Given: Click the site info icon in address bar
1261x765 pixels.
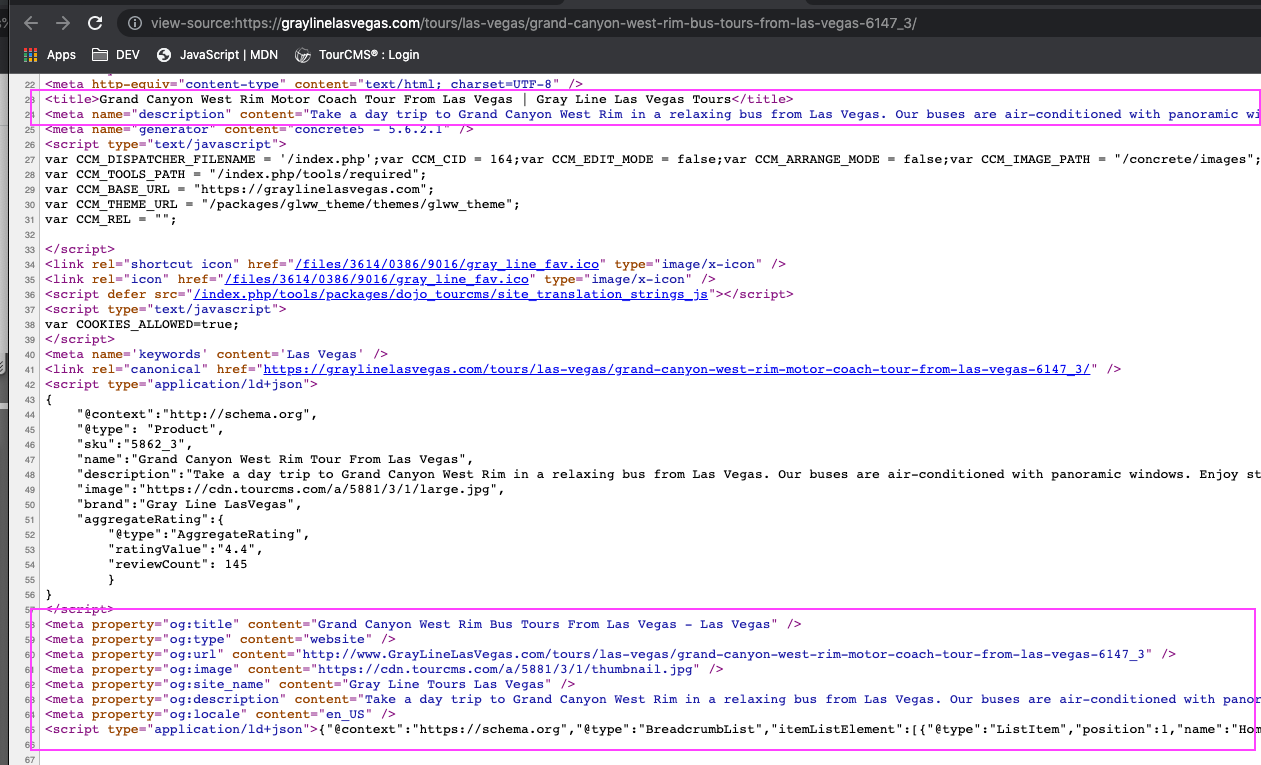Looking at the screenshot, I should [x=134, y=23].
